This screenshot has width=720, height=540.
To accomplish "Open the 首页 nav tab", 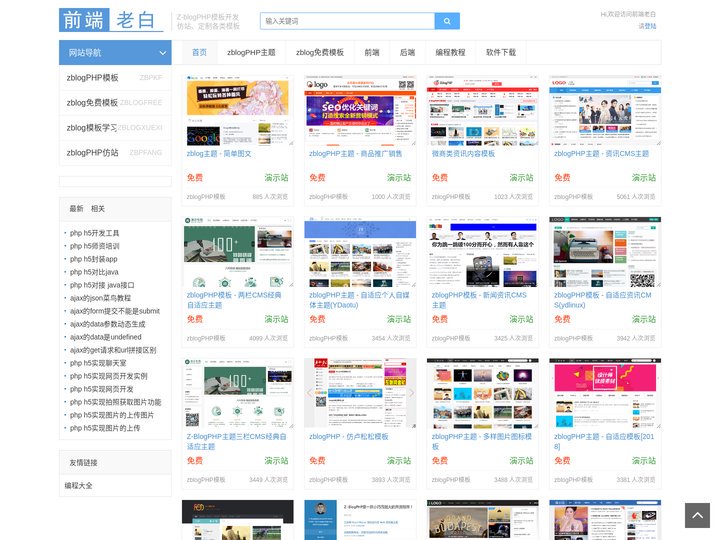I will tap(199, 52).
